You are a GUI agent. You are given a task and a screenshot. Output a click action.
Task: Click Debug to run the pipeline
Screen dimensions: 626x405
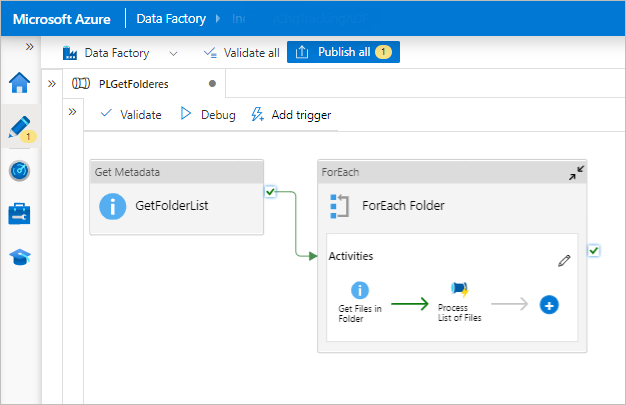208,115
